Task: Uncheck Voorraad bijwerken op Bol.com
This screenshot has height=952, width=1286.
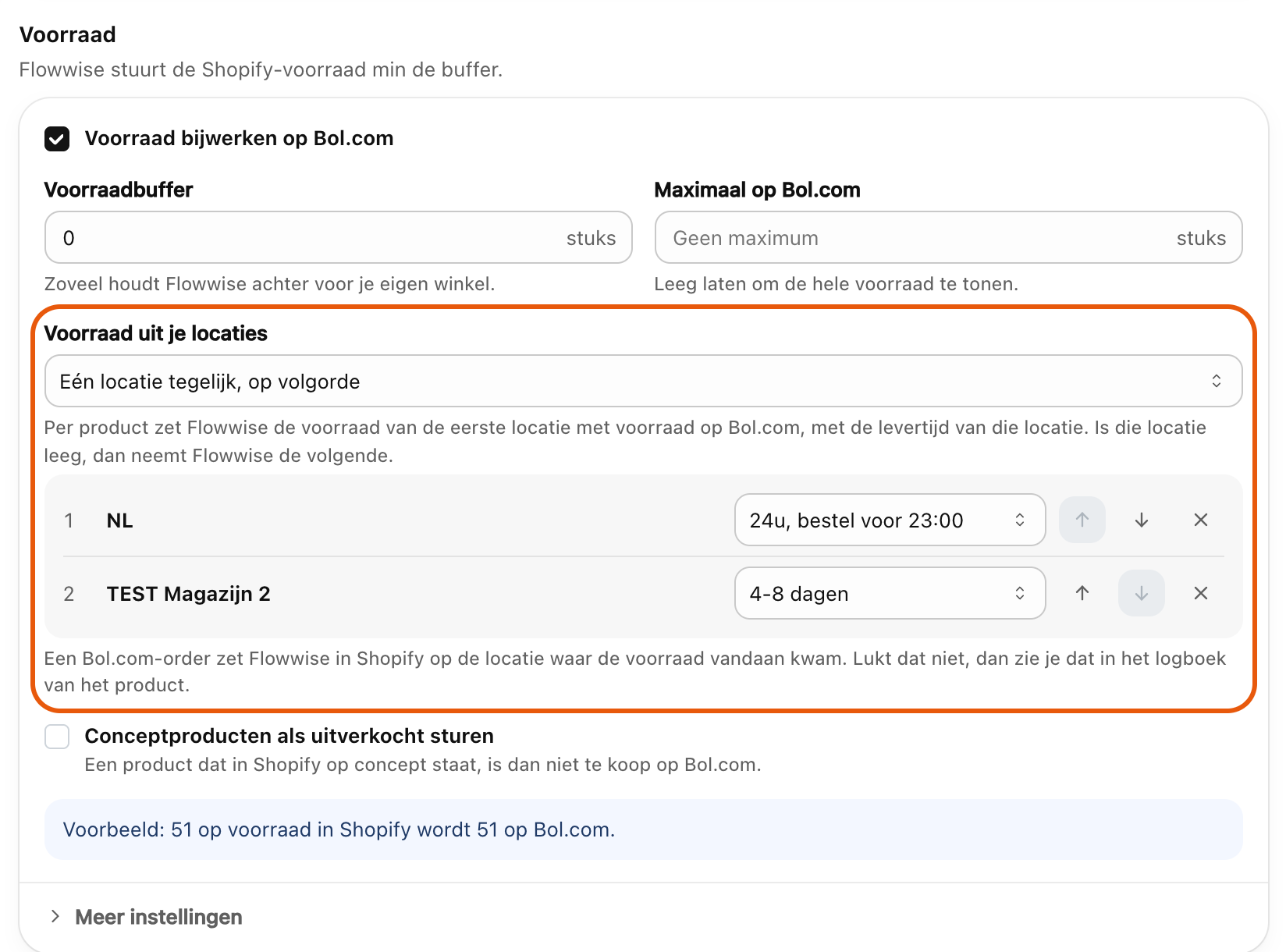Action: (57, 139)
